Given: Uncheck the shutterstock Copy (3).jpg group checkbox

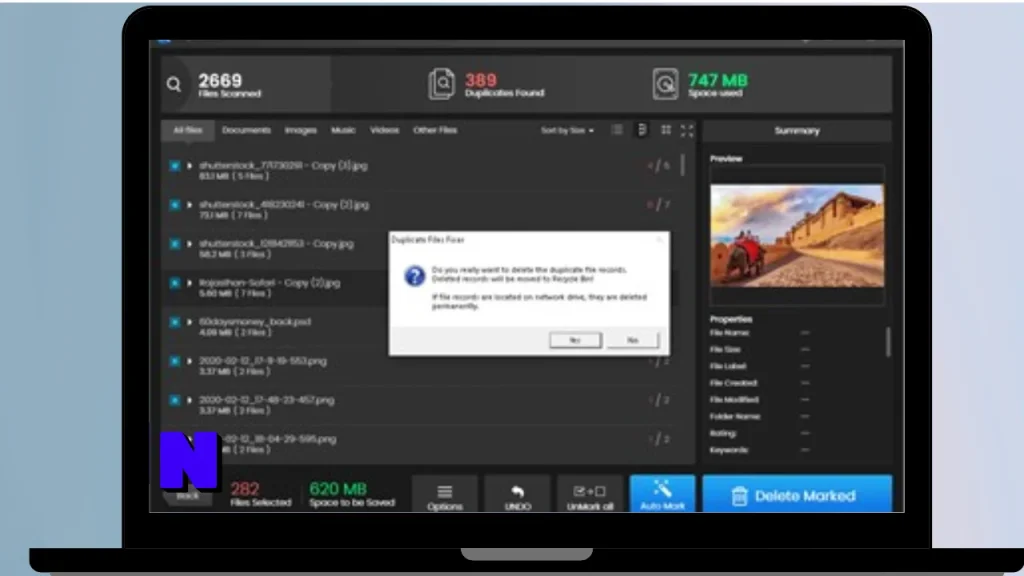Looking at the screenshot, I should click(174, 166).
